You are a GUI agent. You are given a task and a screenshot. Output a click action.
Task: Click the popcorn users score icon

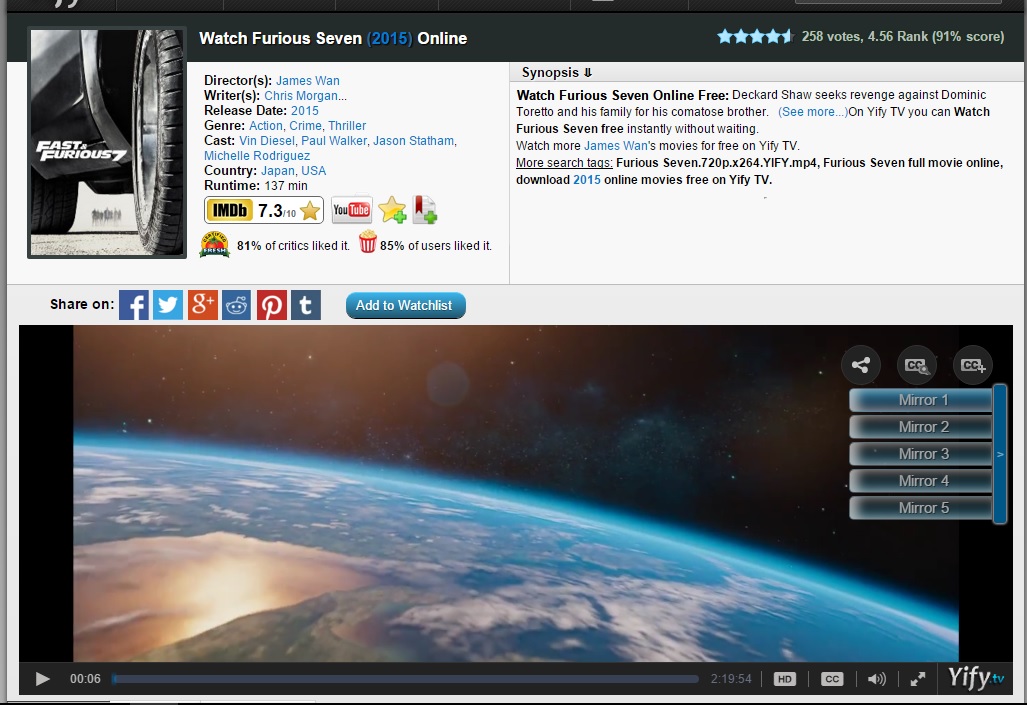pos(367,242)
